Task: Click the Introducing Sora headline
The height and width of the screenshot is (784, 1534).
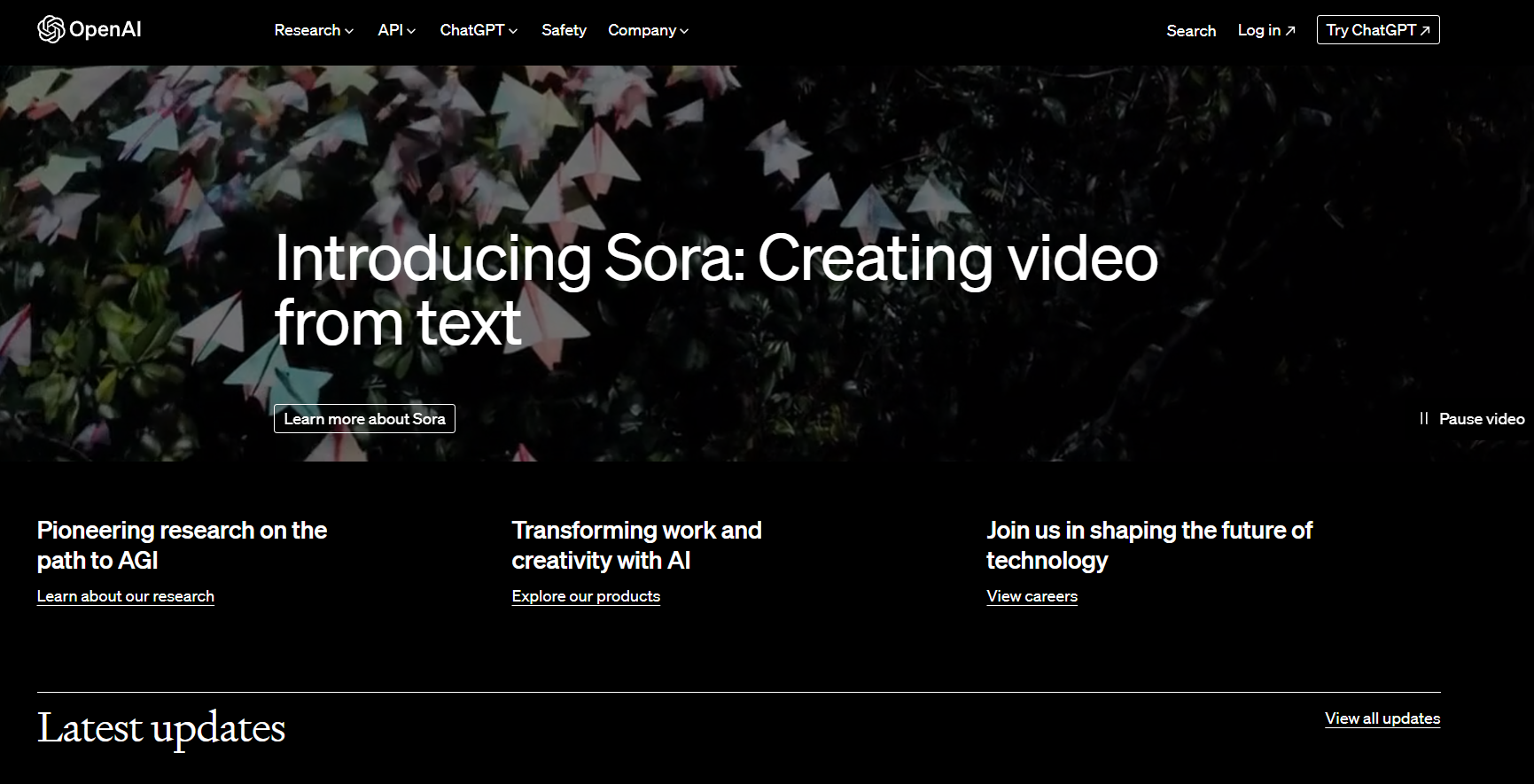Action: pos(716,291)
